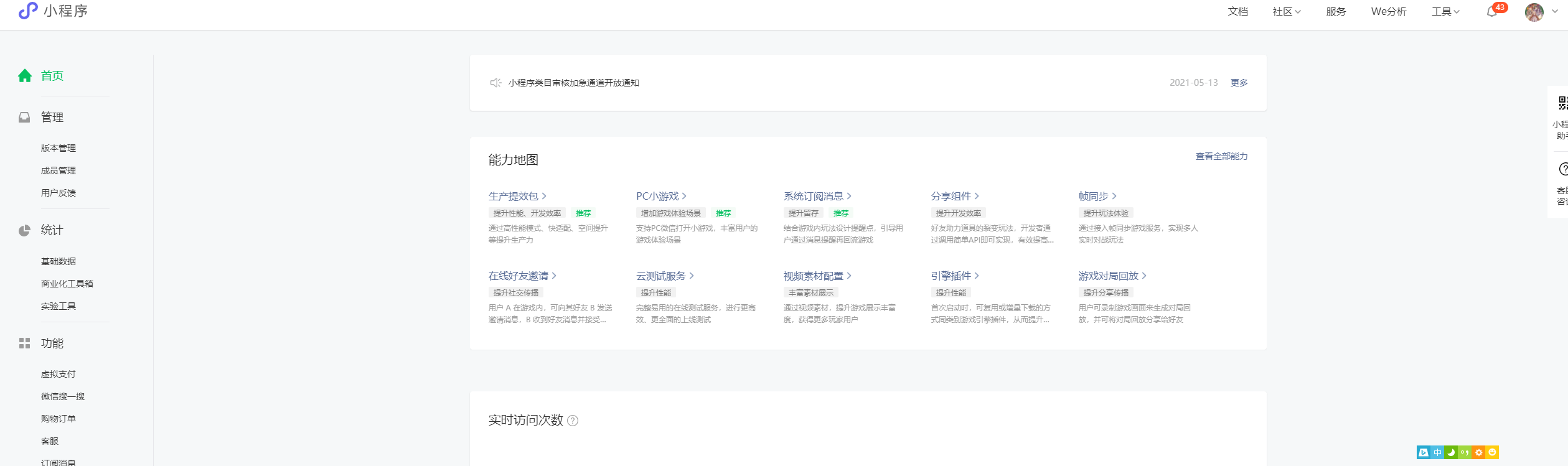The image size is (1568, 466).
Task: Click the 统计 pie chart icon
Action: [24, 230]
